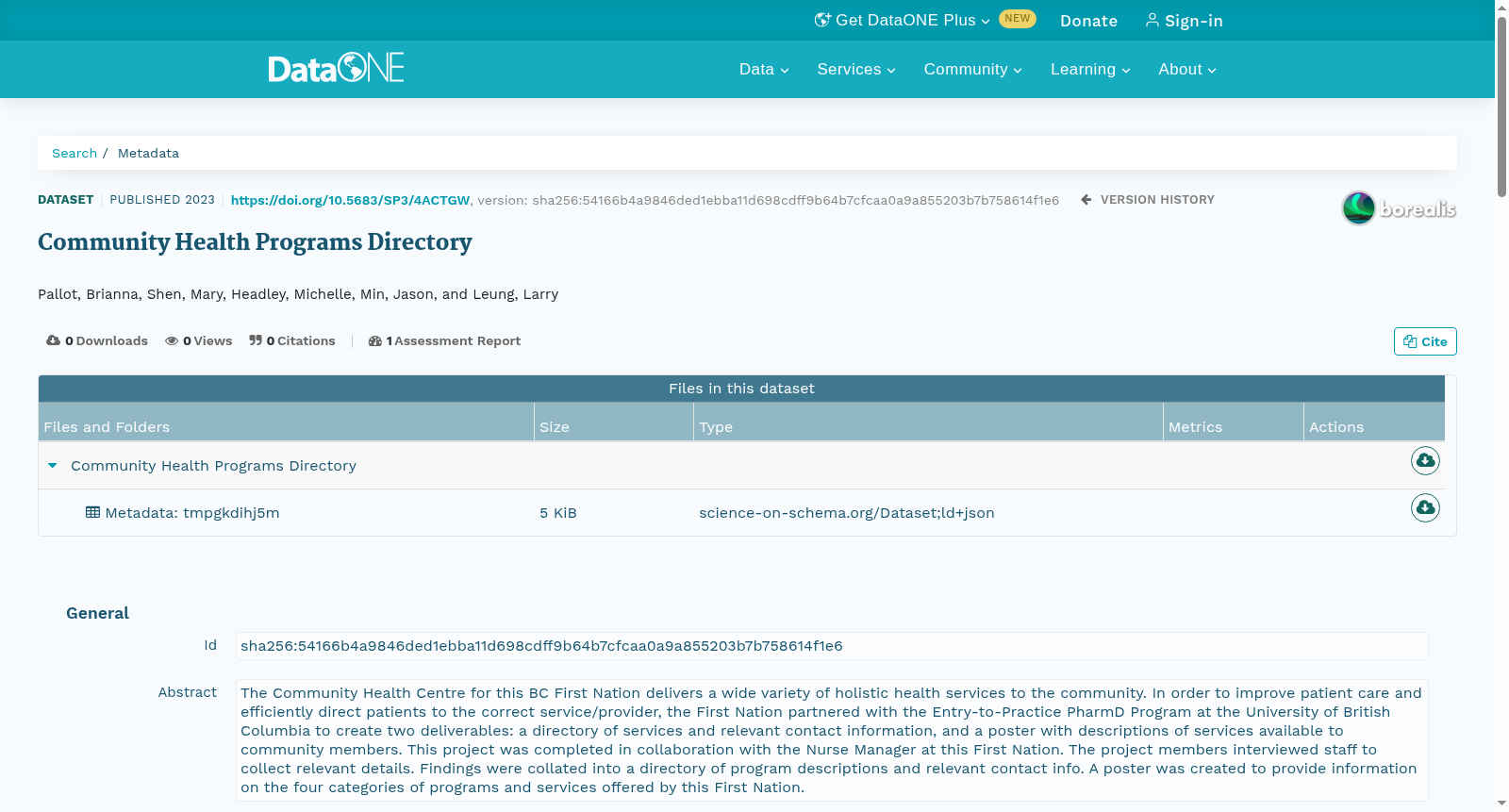Click the Id value field
The image size is (1509, 812).
pos(832,646)
